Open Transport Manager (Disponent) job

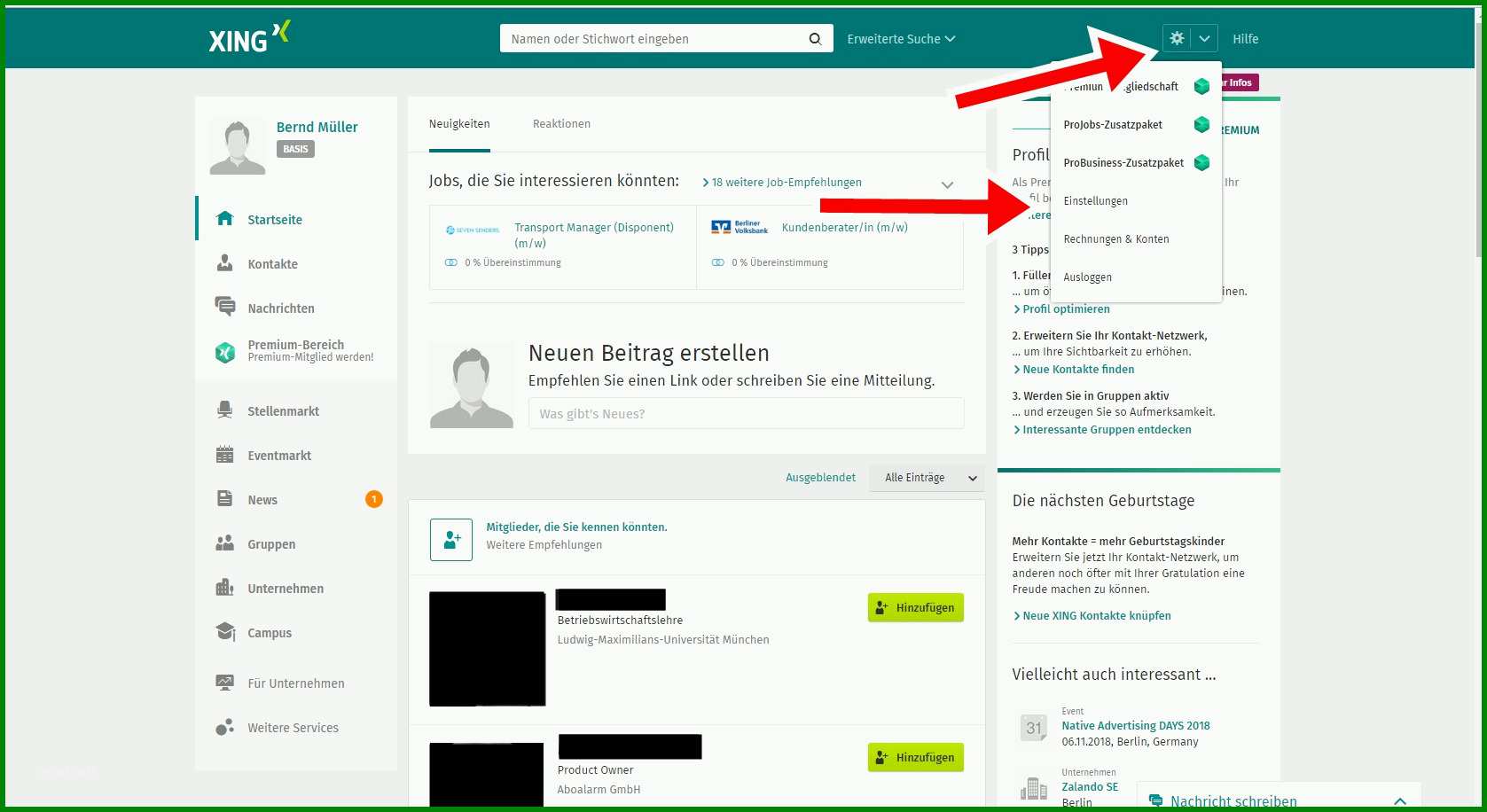coord(594,235)
